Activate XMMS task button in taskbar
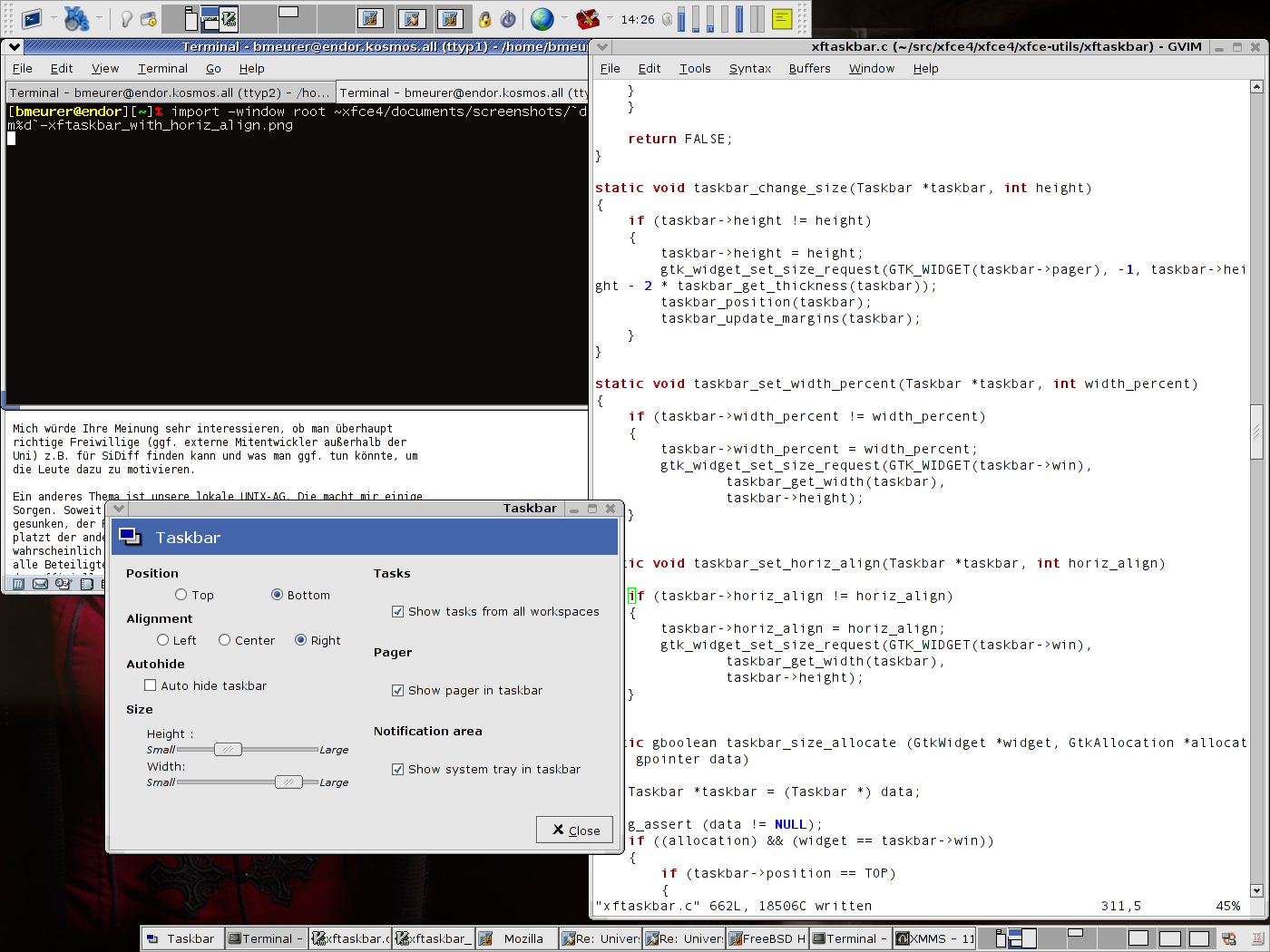The width and height of the screenshot is (1270, 952). click(x=934, y=938)
